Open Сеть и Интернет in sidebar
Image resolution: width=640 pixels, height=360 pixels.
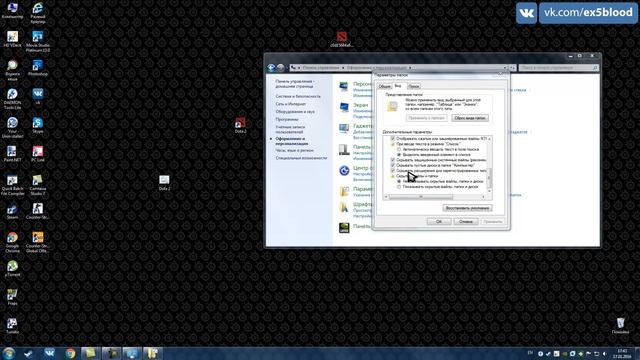point(291,104)
